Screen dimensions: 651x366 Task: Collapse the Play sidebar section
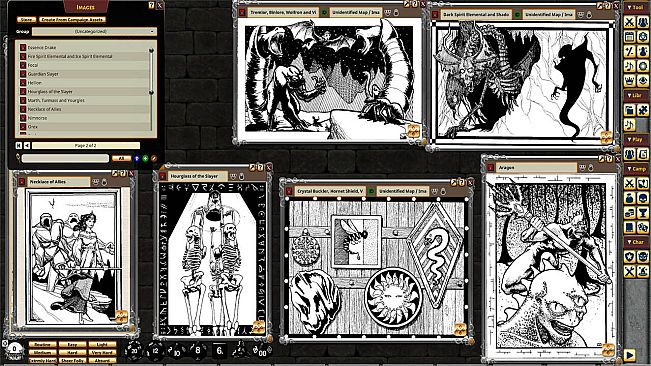click(636, 139)
